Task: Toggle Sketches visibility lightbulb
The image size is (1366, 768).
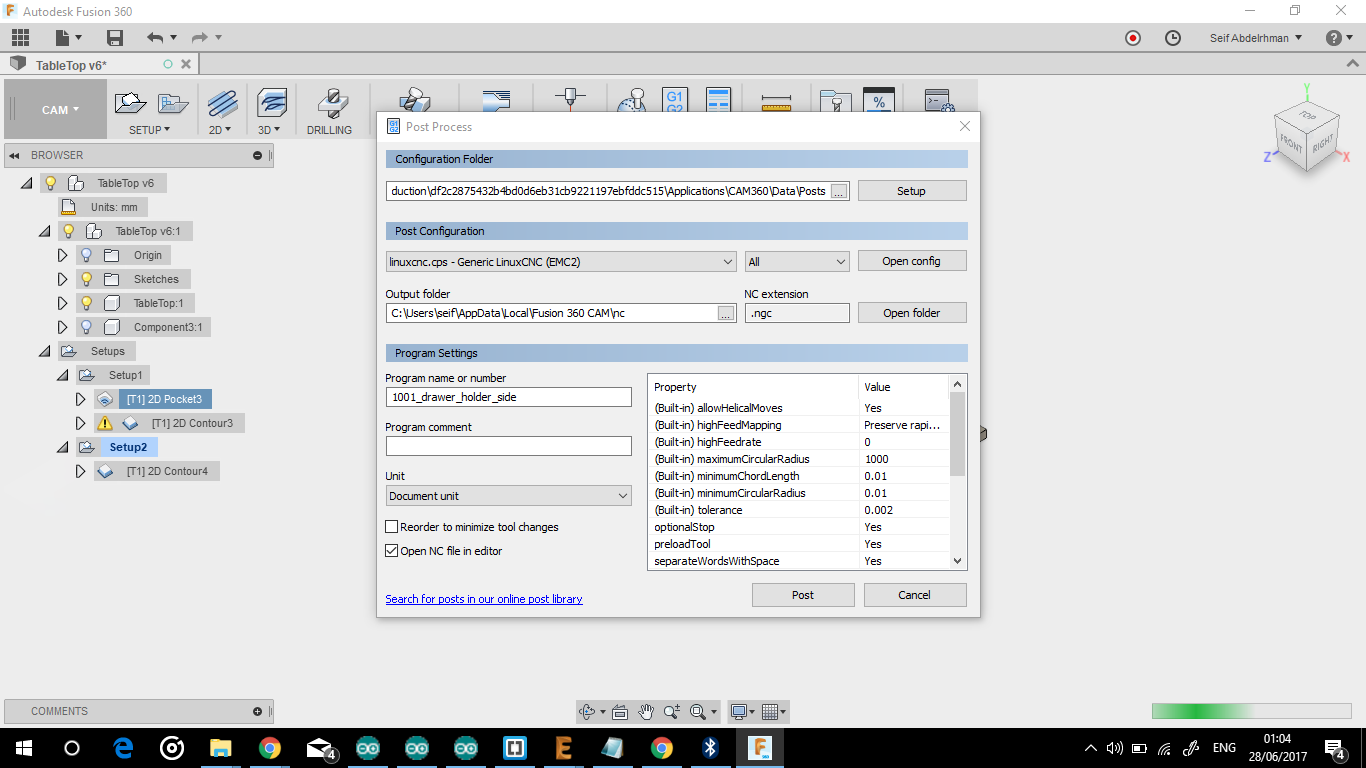Action: tap(87, 279)
